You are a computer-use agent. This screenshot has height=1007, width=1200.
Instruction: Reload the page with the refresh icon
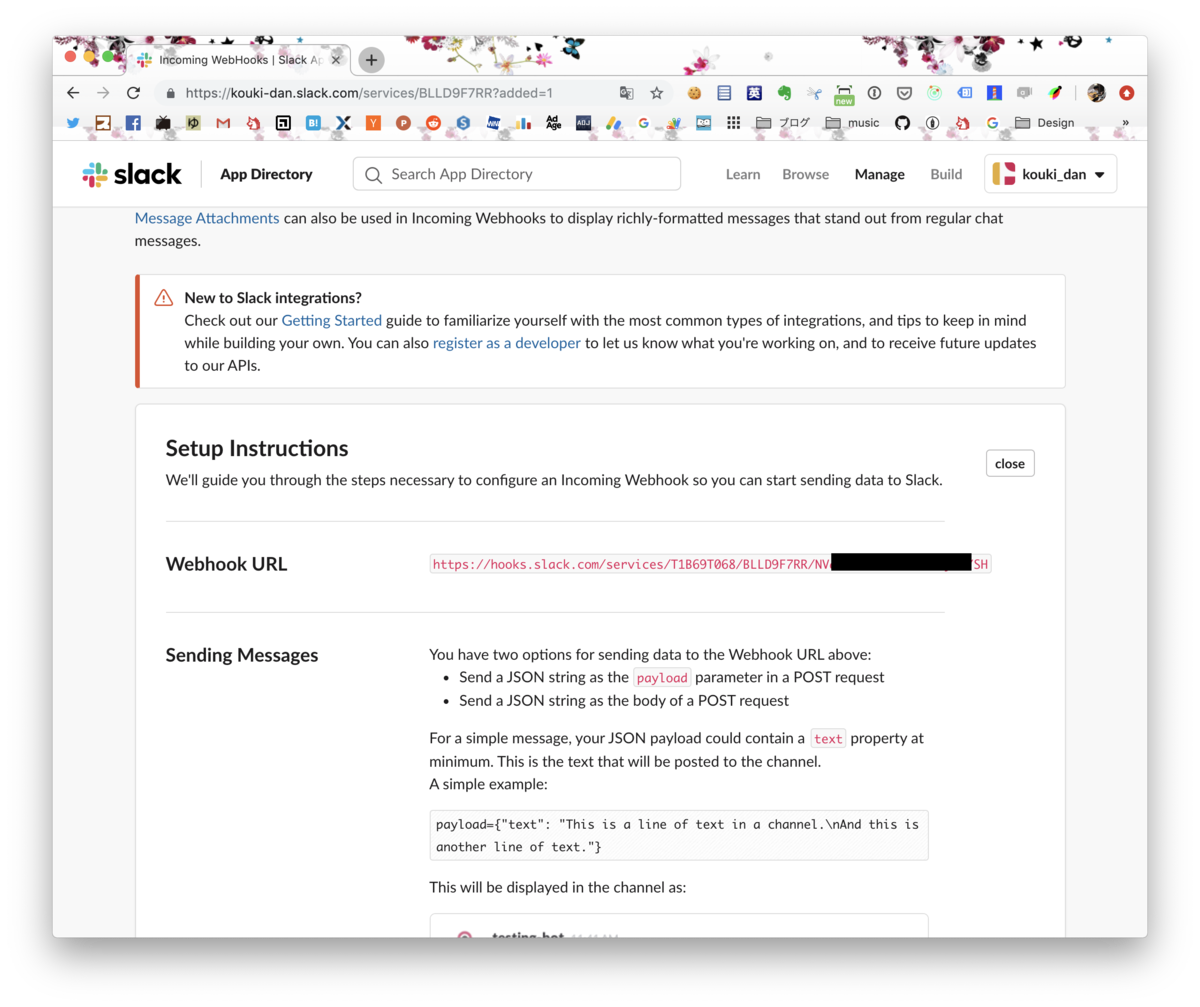coord(133,92)
